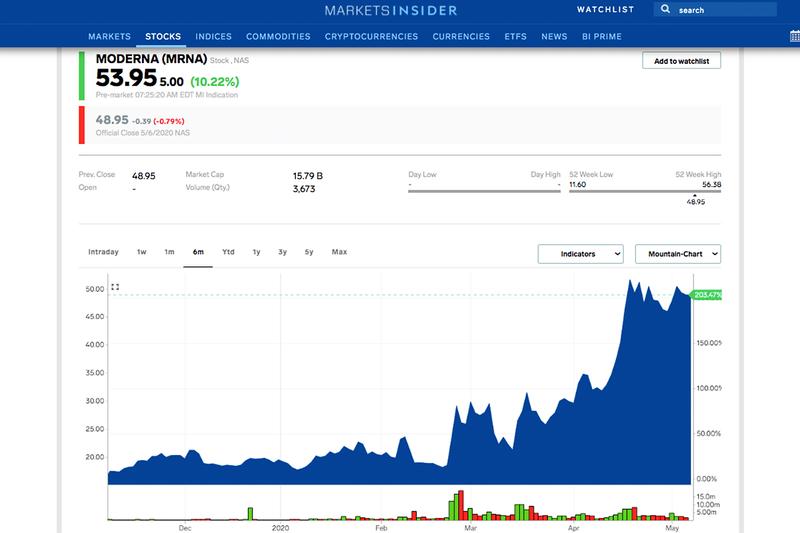Navigate to the ETFs section

[x=515, y=36]
